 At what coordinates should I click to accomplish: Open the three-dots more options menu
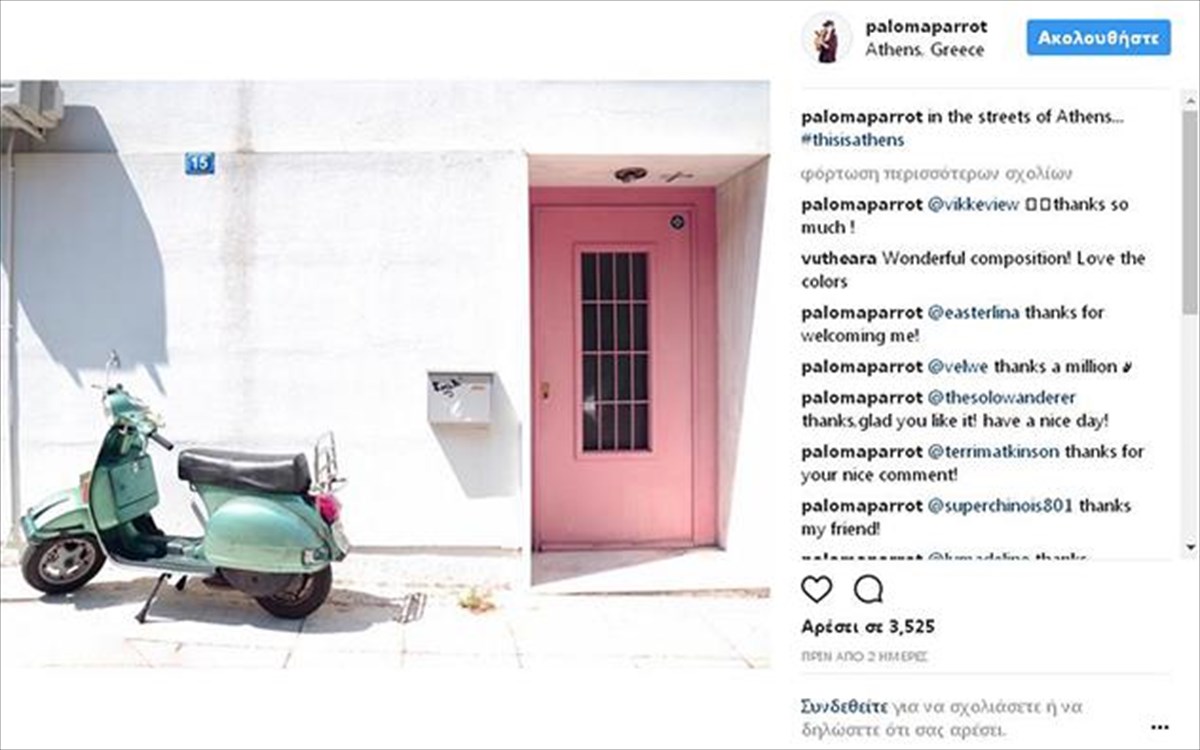pos(1160,727)
